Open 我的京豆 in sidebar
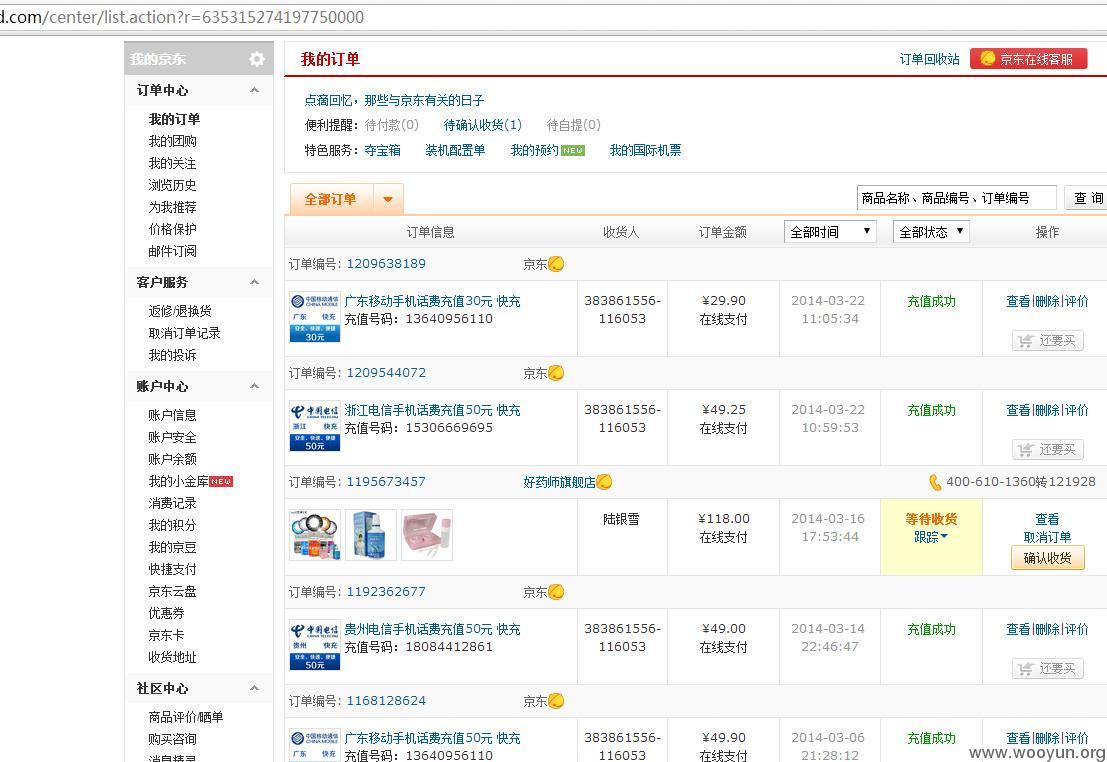Screen dimensions: 1107x762 [x=172, y=547]
